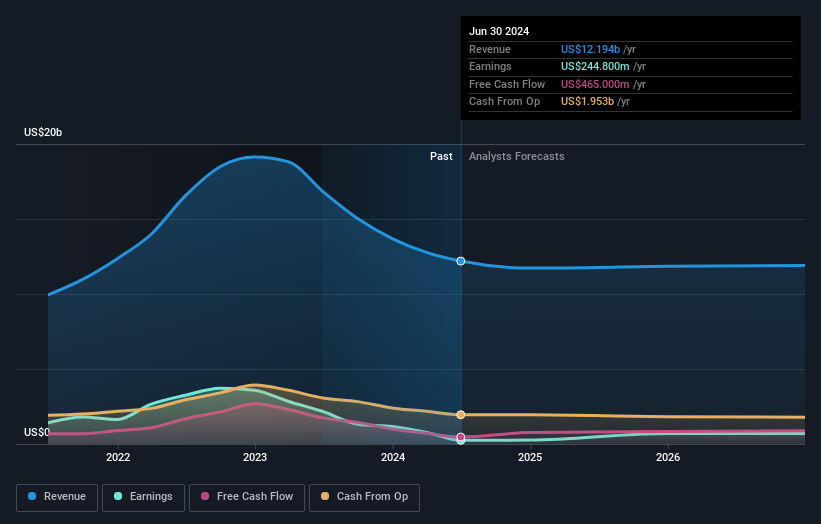Click the Free Cash Flow pink data point marker
This screenshot has width=821, height=524.
461,437
